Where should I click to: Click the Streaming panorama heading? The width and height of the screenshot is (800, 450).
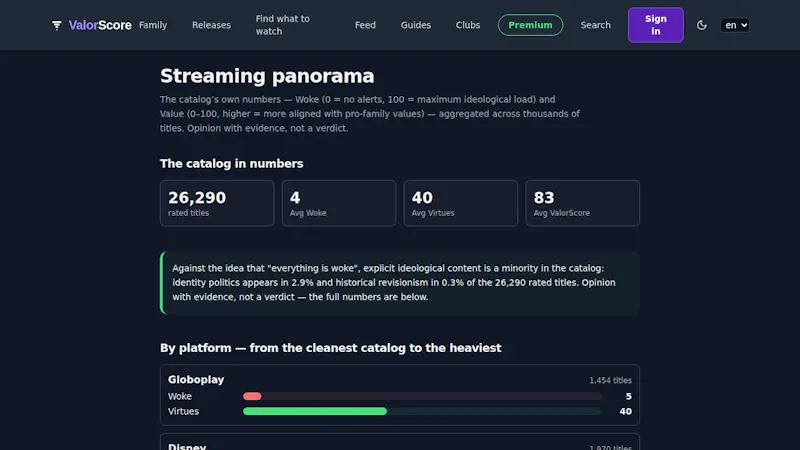click(x=267, y=76)
